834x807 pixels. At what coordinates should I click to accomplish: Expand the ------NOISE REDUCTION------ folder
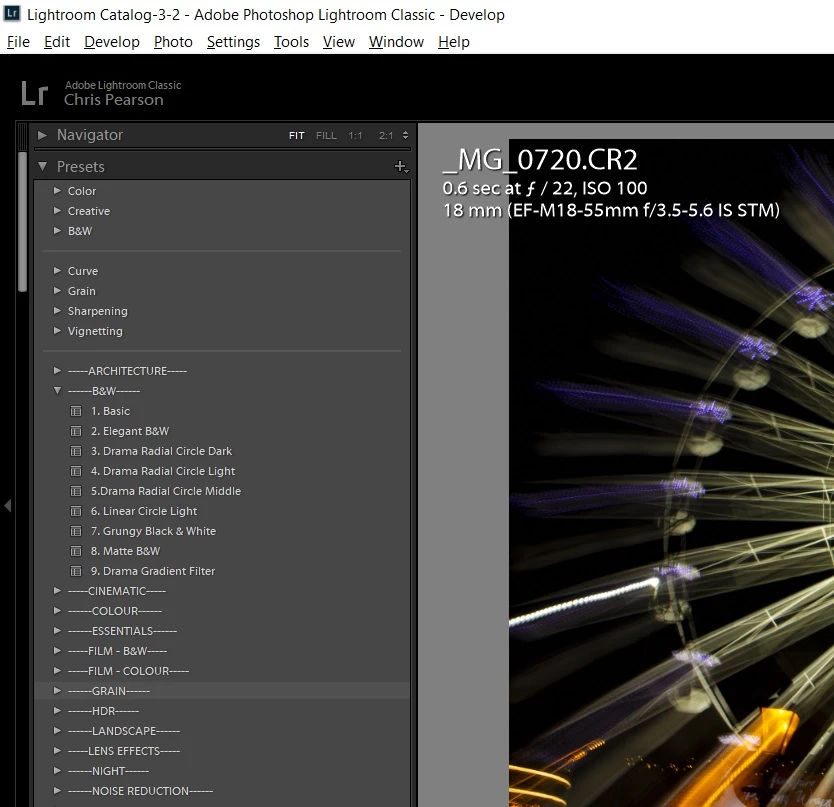57,791
